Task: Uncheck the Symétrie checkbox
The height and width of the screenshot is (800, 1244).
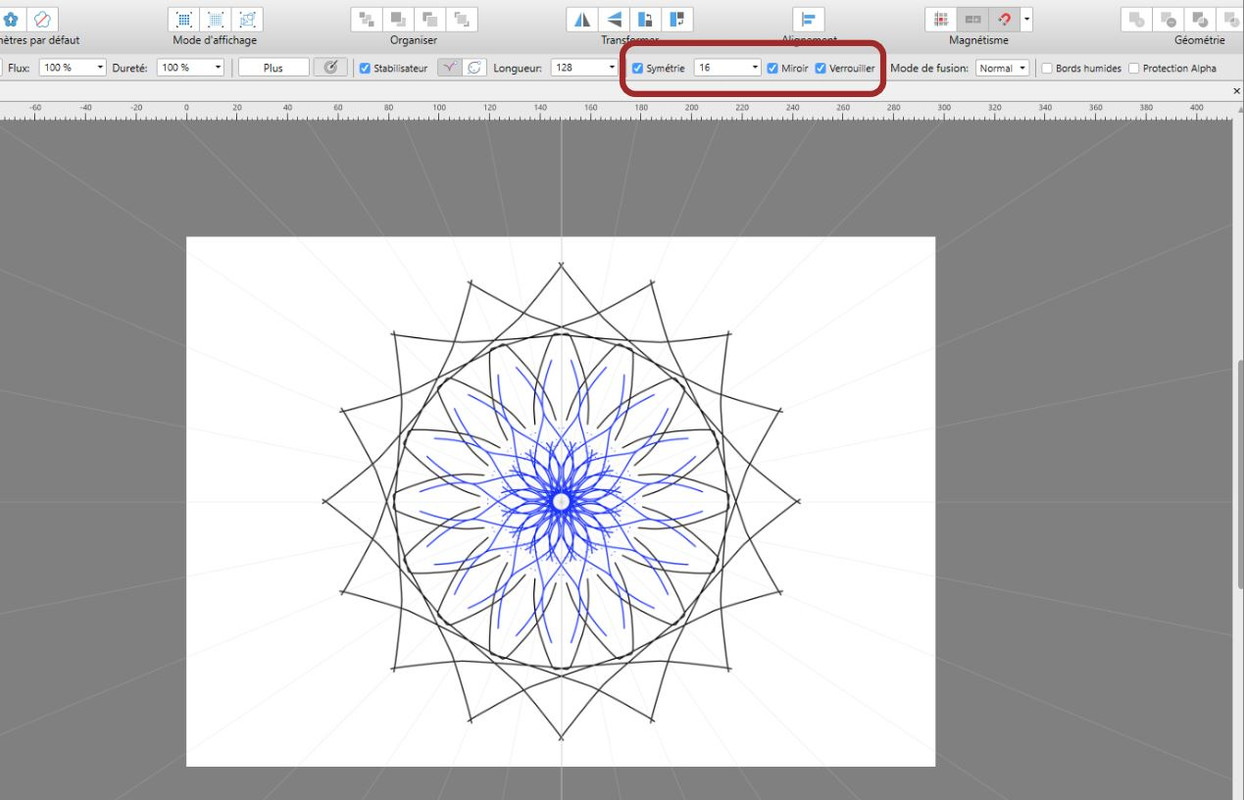Action: [x=638, y=68]
